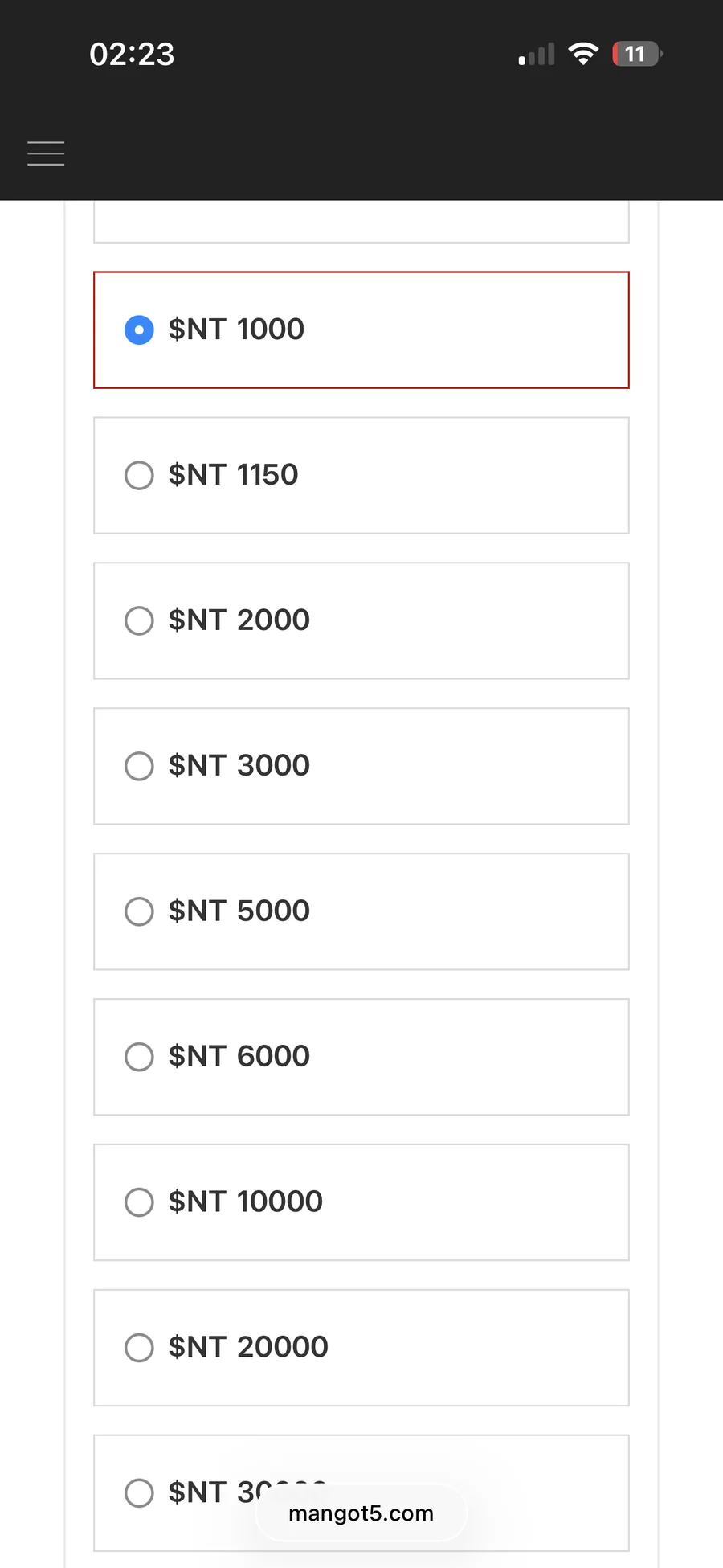Pick the $NT 3000 radio circle
723x1568 pixels.
[x=139, y=766]
